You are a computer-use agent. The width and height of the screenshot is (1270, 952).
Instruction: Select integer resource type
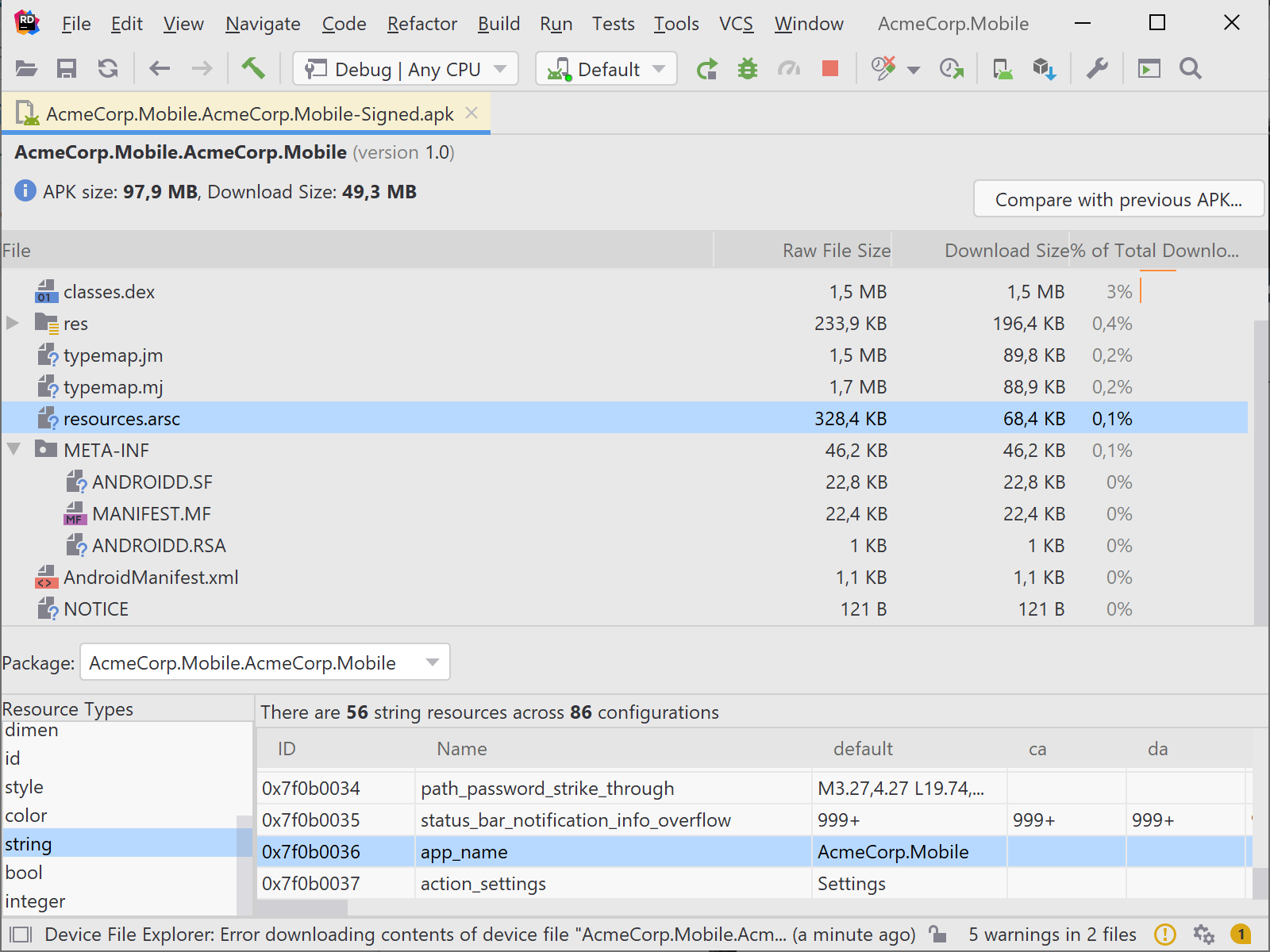point(119,901)
